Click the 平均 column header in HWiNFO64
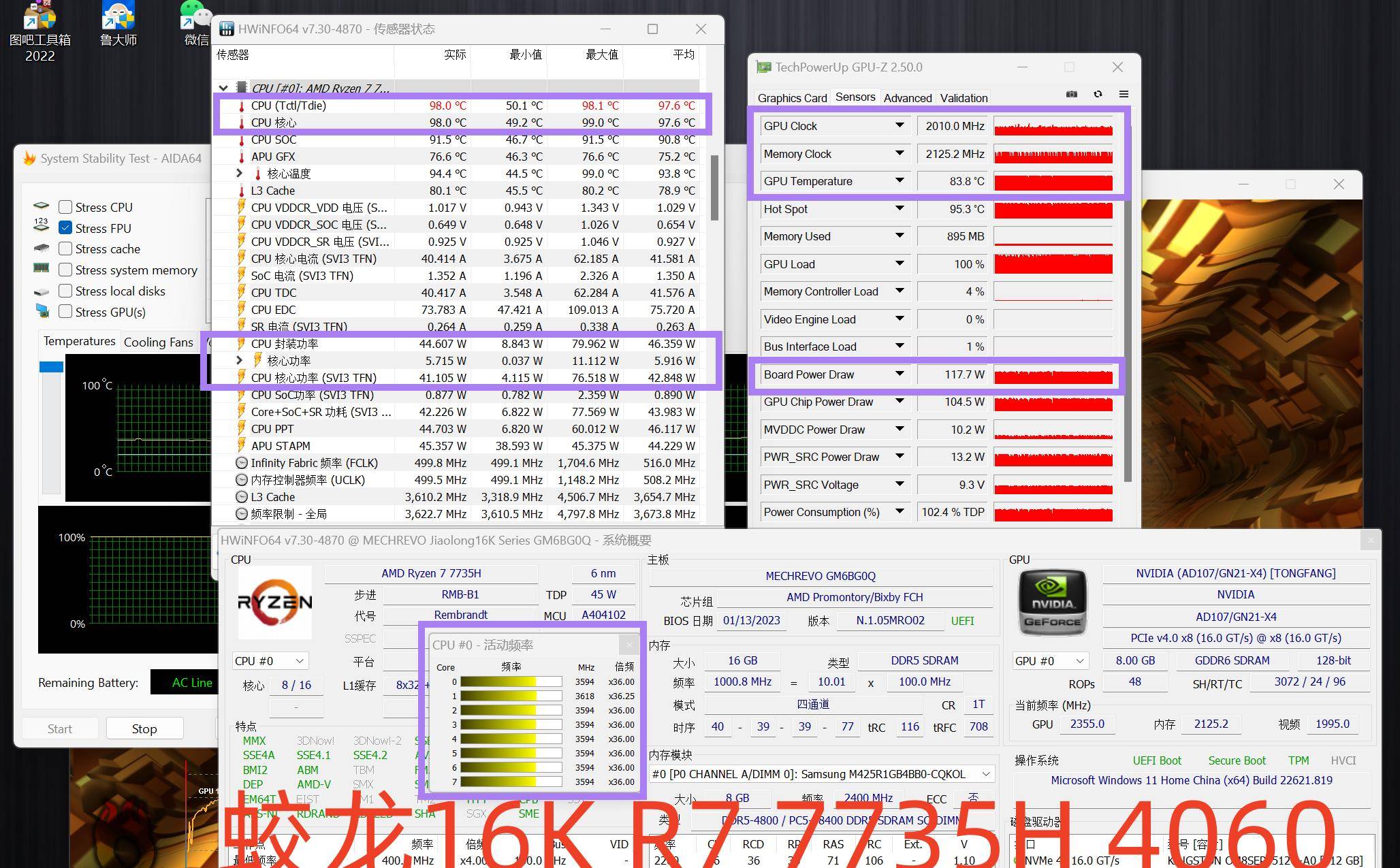The width and height of the screenshot is (1400, 868). click(661, 54)
